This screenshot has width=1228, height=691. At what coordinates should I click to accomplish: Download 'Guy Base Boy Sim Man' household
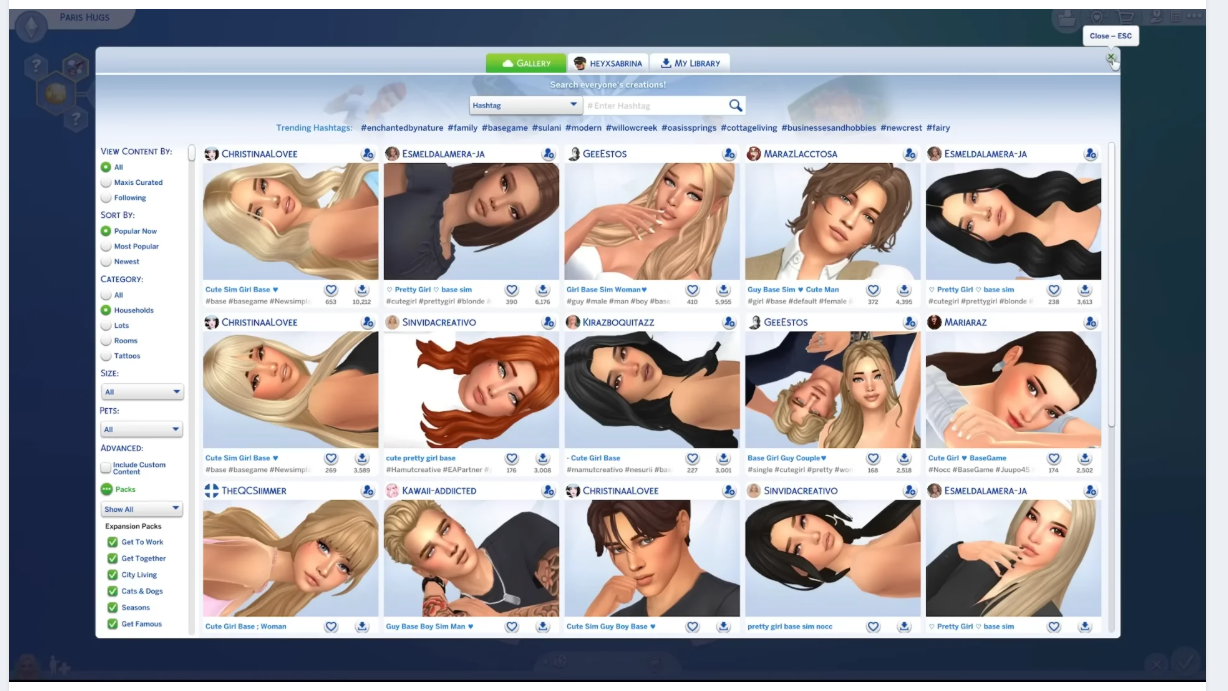coord(543,627)
